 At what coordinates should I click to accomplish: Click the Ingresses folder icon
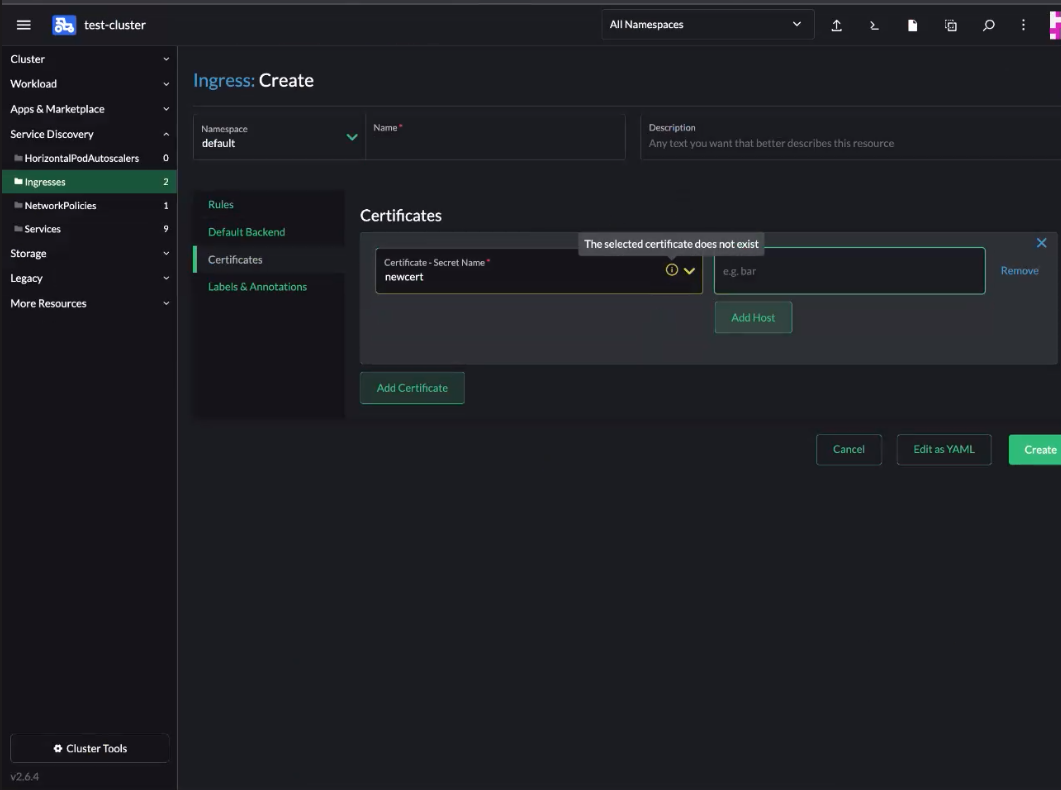coord(18,181)
